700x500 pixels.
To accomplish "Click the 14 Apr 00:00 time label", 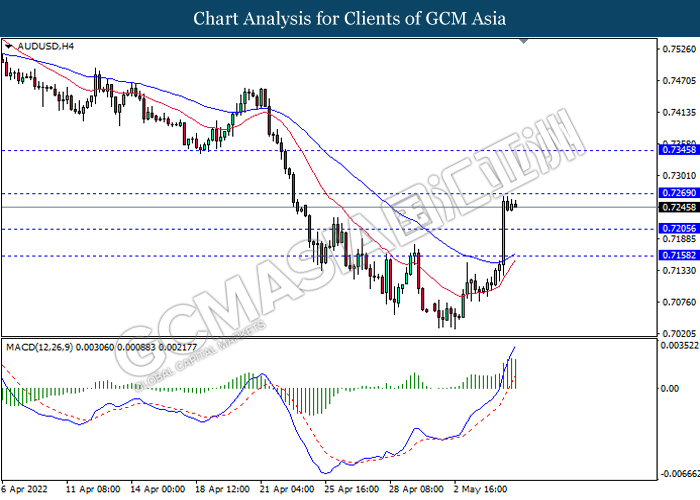I will point(158,489).
